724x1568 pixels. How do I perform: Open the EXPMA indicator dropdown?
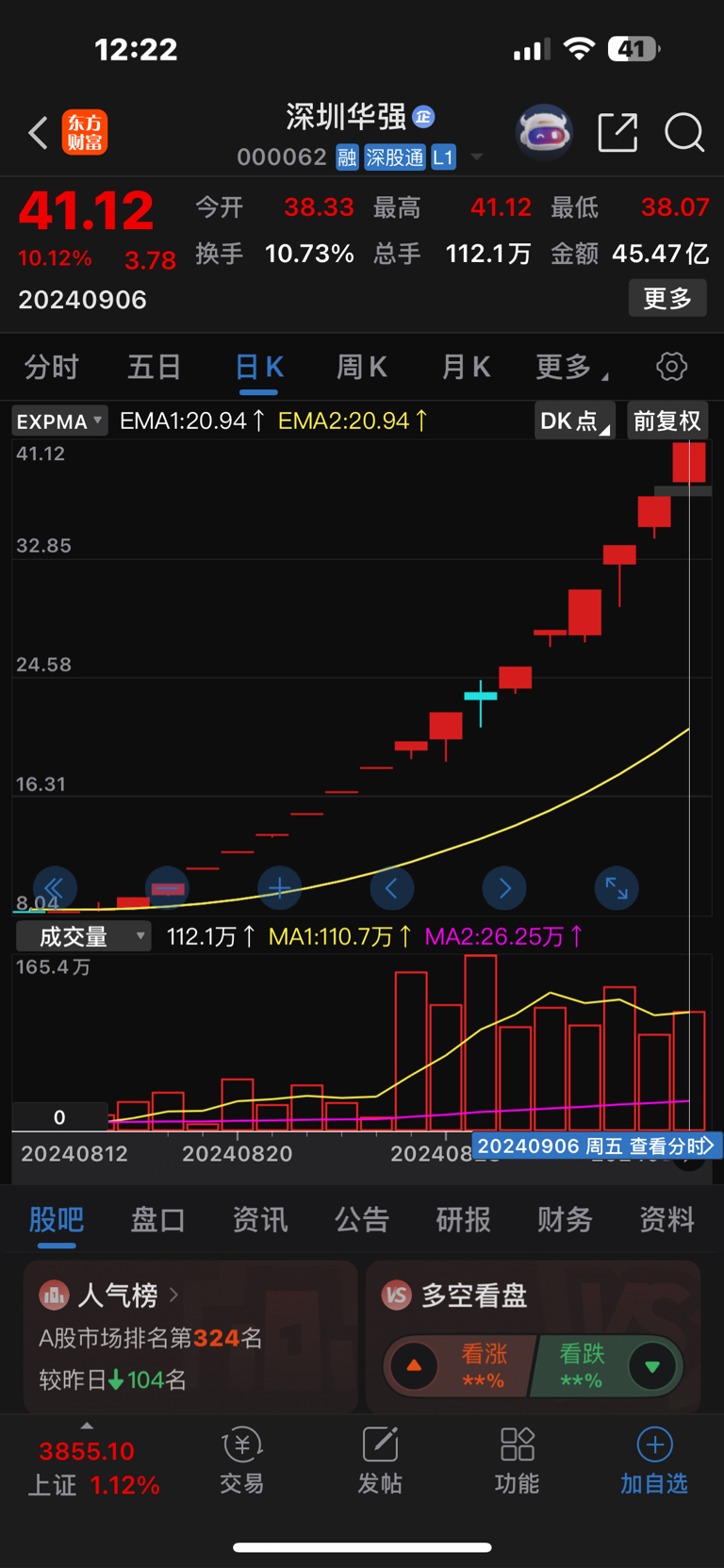pos(59,421)
